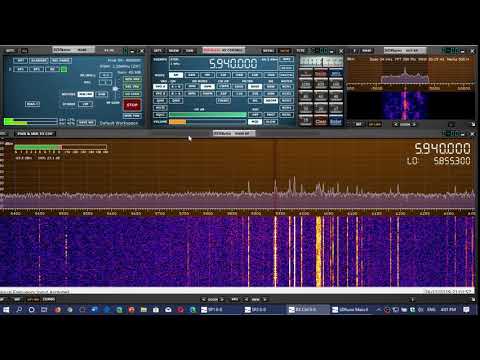The width and height of the screenshot is (480, 360).
Task: Click the MA button in Main title bar
Action: tap(24, 51)
